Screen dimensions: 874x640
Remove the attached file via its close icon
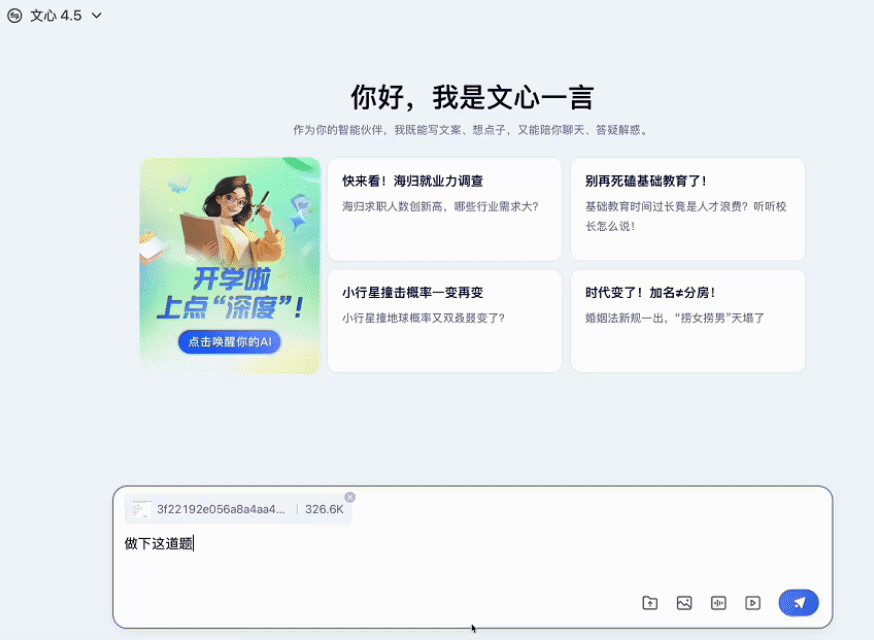[350, 495]
